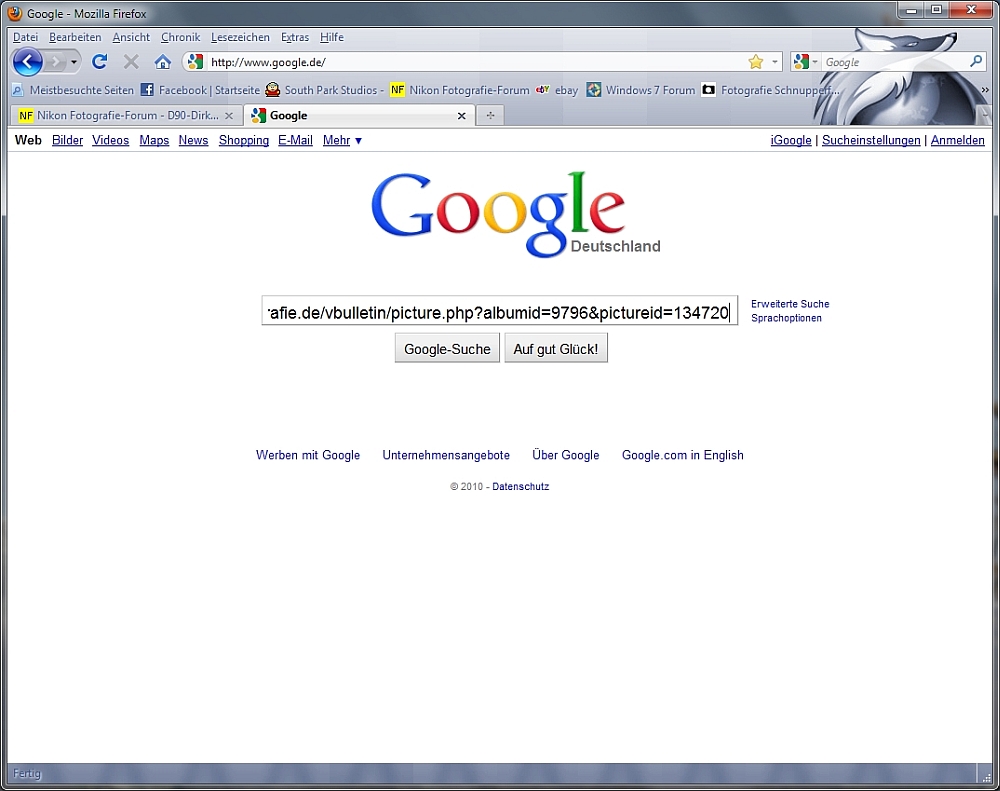The height and width of the screenshot is (791, 1000).
Task: Go to the Home page icon
Action: (x=163, y=62)
